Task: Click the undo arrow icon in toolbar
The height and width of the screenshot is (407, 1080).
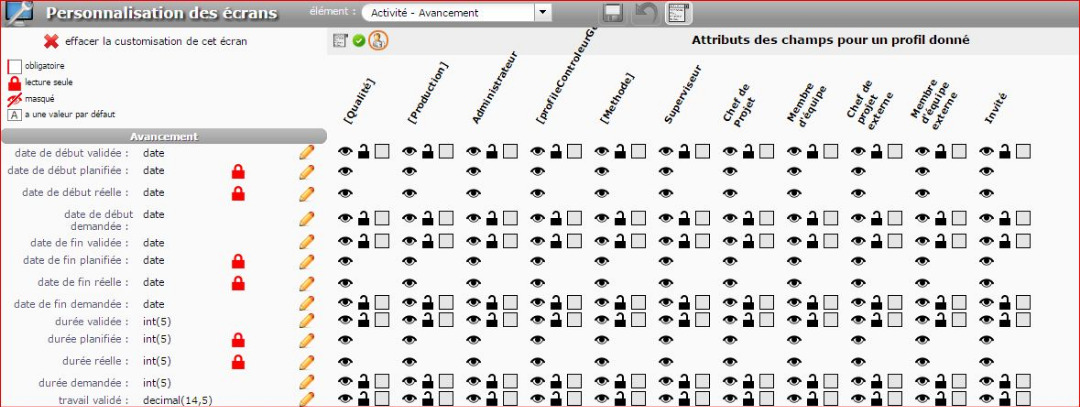Action: (646, 13)
